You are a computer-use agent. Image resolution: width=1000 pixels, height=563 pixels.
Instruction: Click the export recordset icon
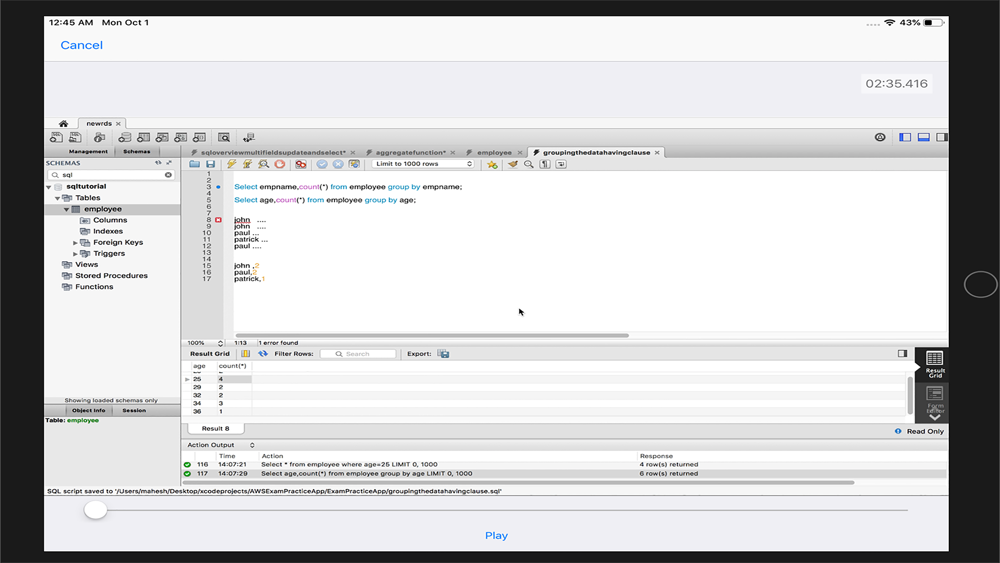[x=443, y=354]
